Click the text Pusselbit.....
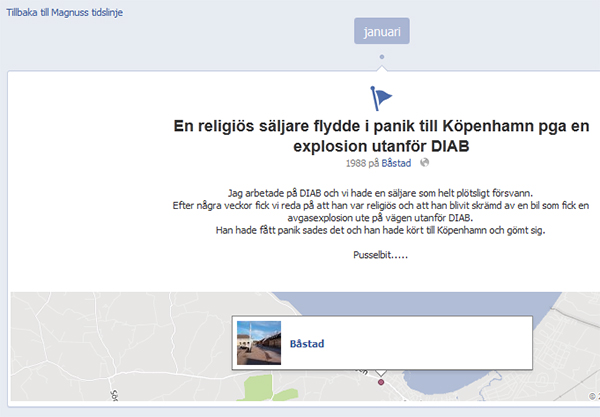Viewport: 600px width, 417px height. pyautogui.click(x=380, y=255)
